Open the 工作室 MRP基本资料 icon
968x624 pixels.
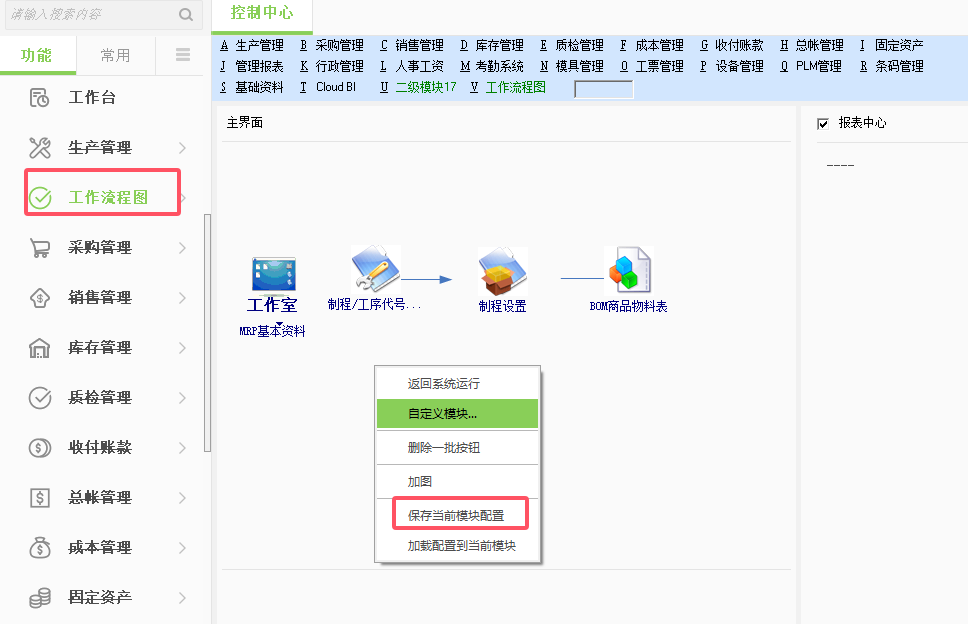273,274
